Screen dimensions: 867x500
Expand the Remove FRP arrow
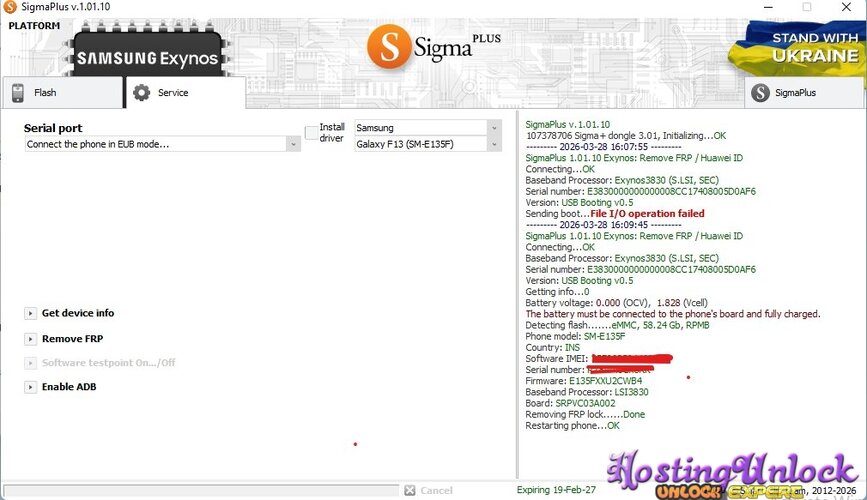30,339
